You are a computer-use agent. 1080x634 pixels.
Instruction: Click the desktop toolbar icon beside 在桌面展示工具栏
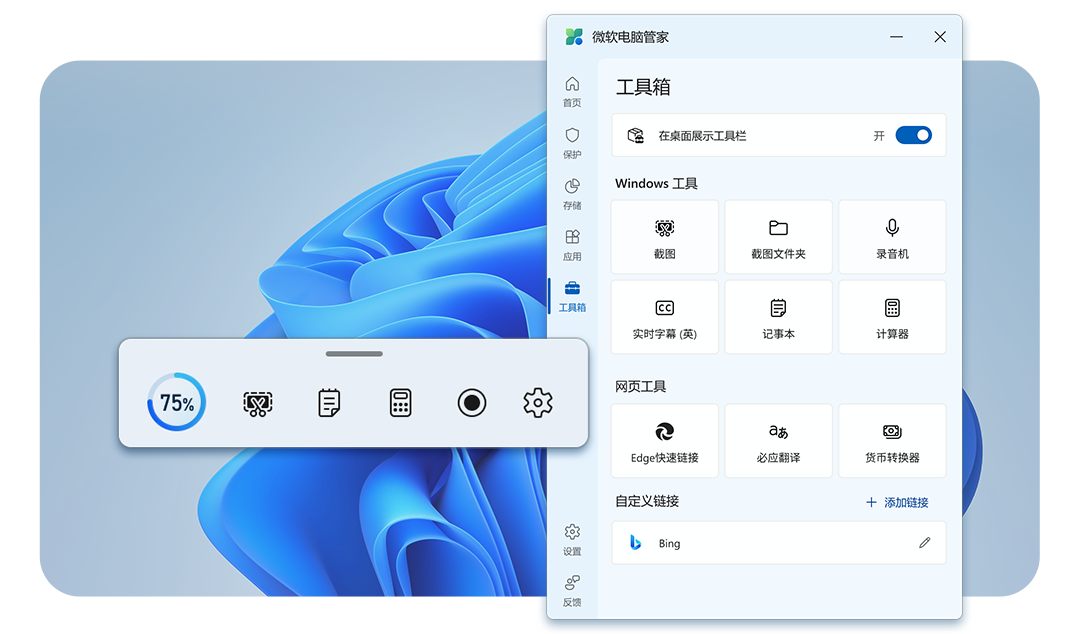635,135
